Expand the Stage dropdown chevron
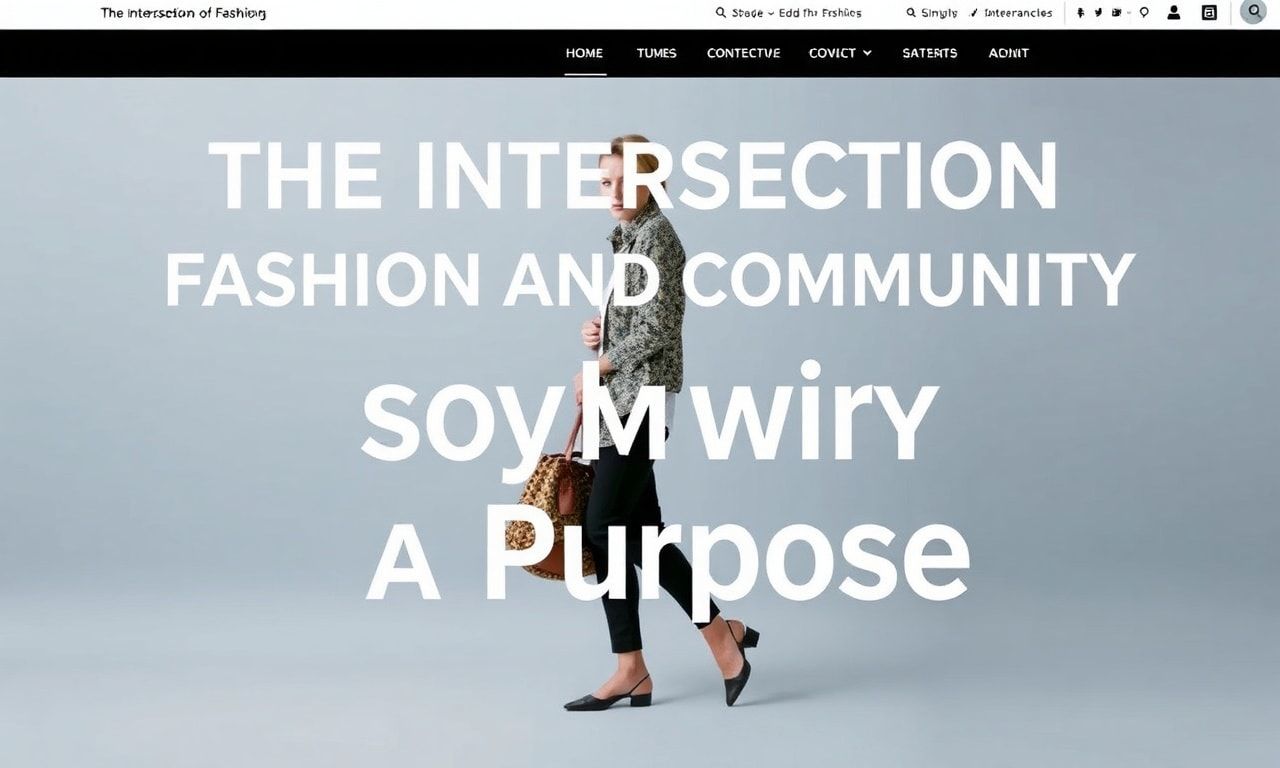 [x=770, y=13]
